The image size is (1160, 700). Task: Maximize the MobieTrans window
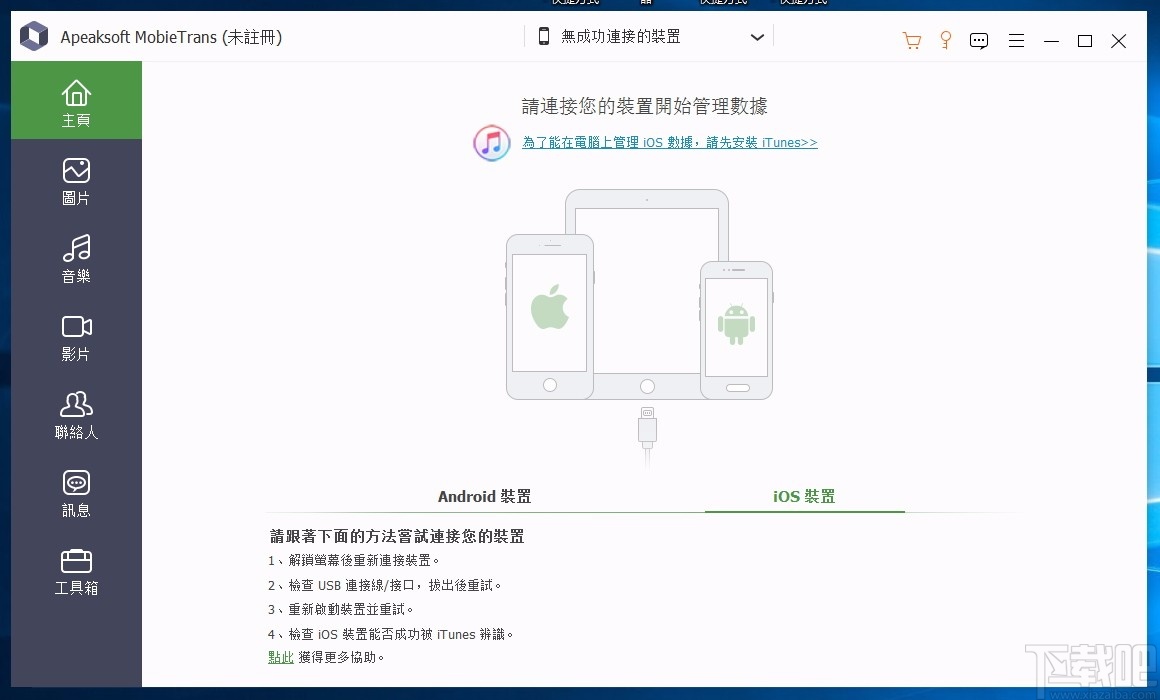(x=1085, y=41)
